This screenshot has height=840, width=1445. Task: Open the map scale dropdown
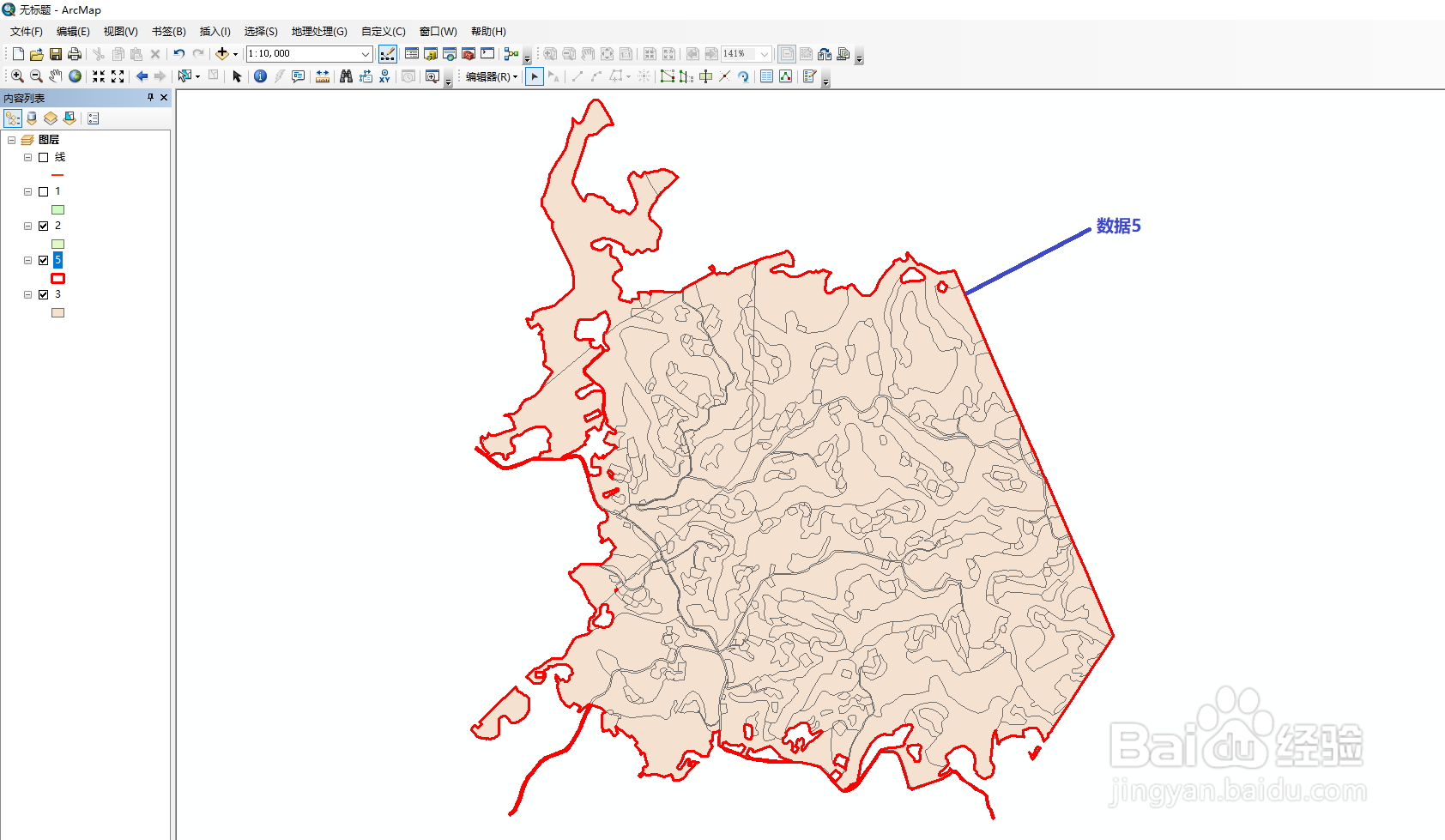[365, 54]
